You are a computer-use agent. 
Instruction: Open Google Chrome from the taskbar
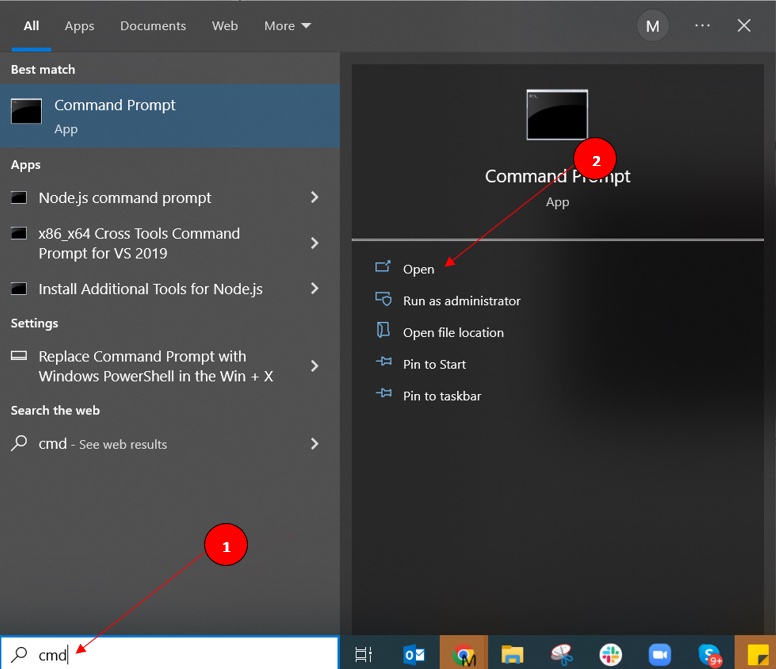click(464, 655)
